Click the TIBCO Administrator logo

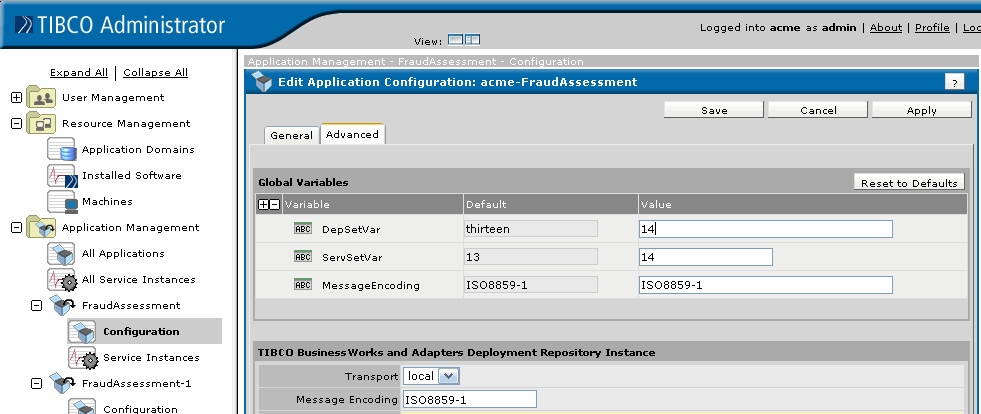pyautogui.click(x=120, y=25)
